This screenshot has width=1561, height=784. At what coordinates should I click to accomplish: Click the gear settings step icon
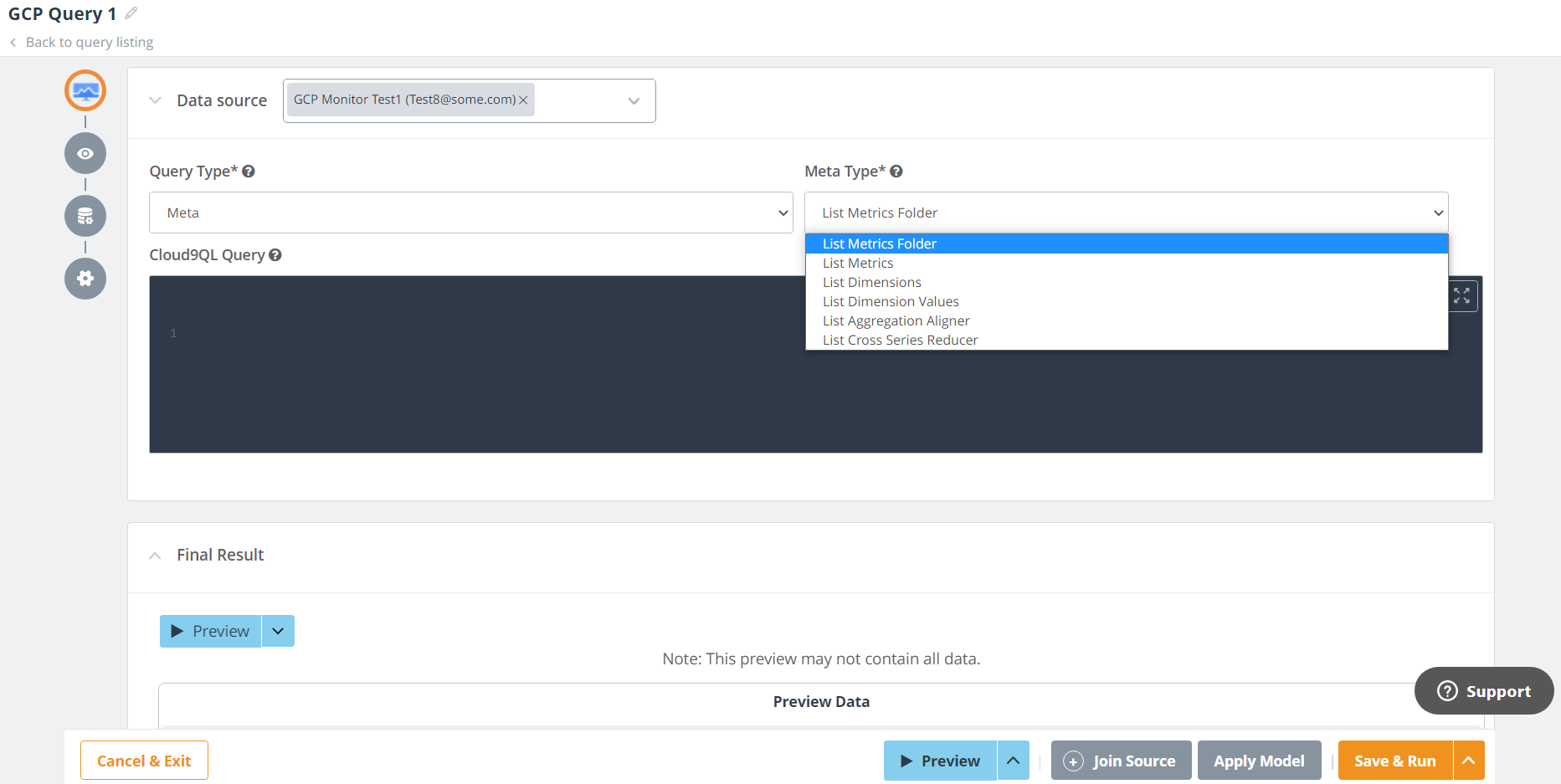(85, 279)
